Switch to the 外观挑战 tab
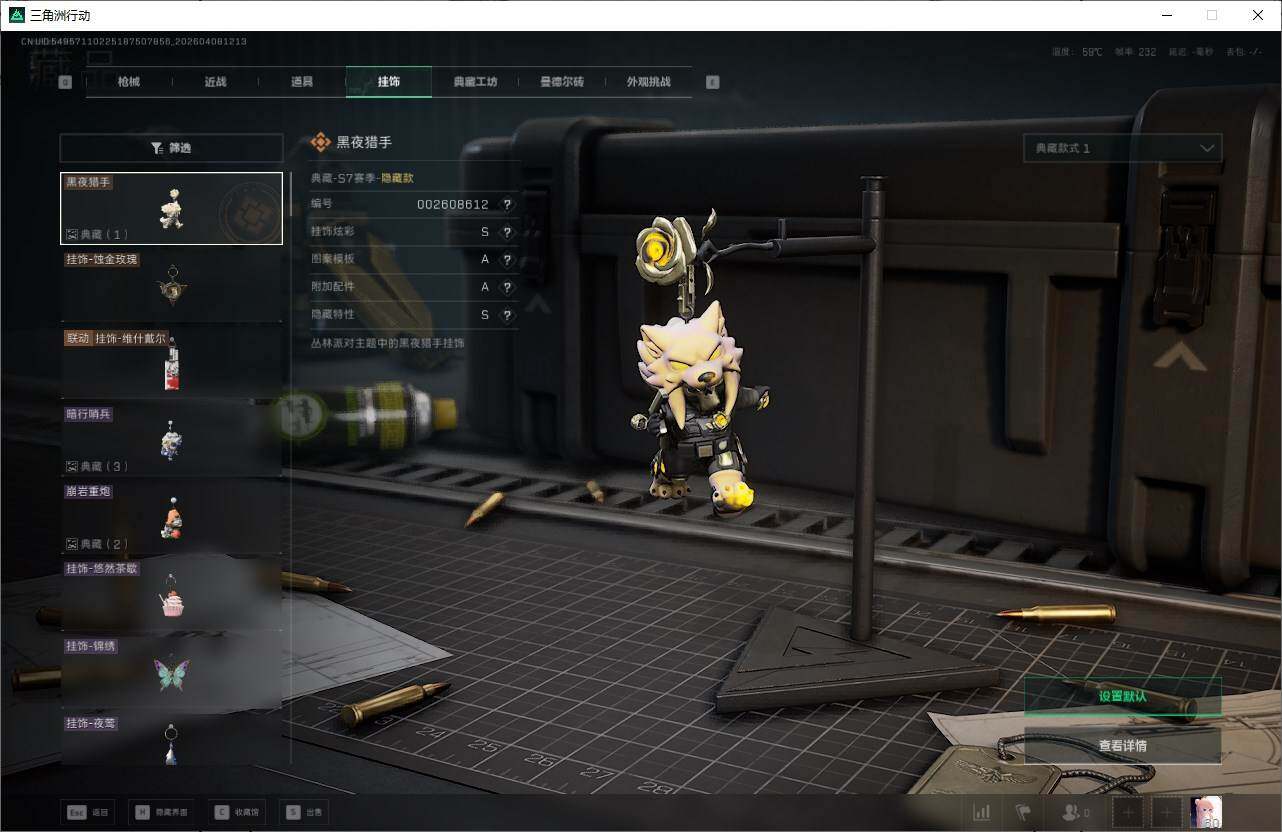Screen dimensions: 1282x832 click(x=649, y=82)
